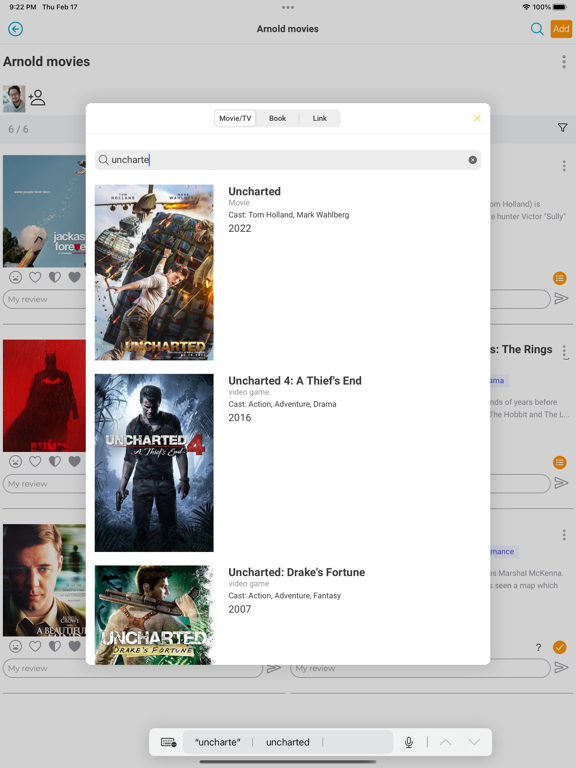The image size is (576, 768).
Task: Open three-dot menu on Uncharted card at right
Action: pos(564,166)
